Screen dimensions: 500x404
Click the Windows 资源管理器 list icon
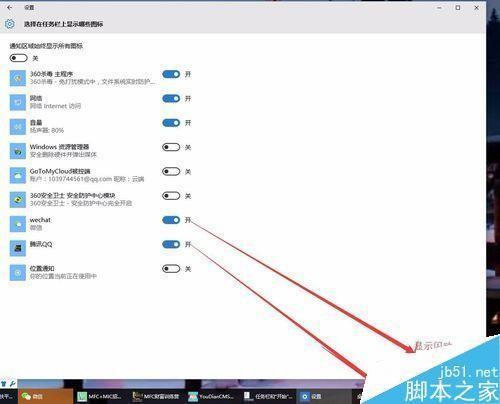[x=18, y=151]
